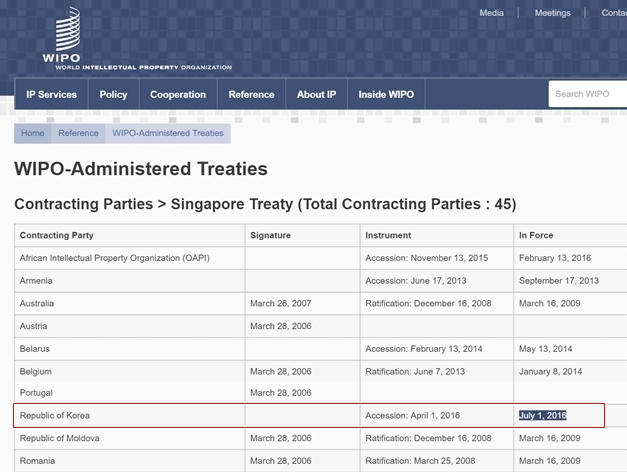Open the Cooperation menu

pyautogui.click(x=178, y=94)
